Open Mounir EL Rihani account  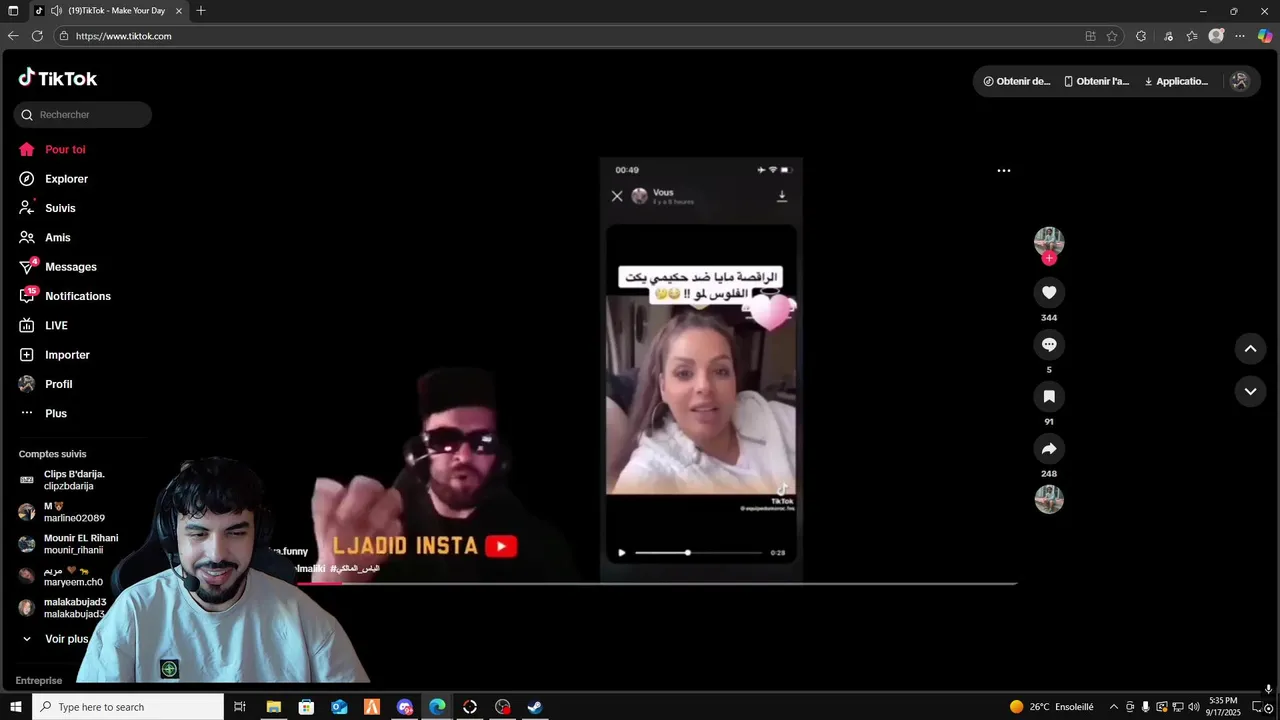point(68,544)
